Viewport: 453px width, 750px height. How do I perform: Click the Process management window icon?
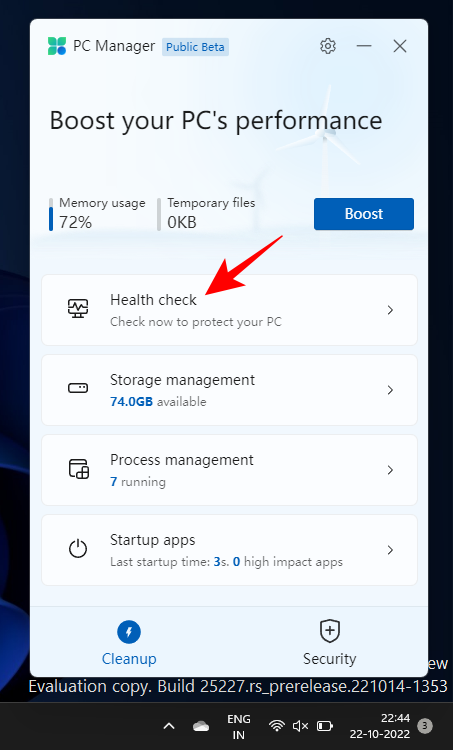click(78, 469)
